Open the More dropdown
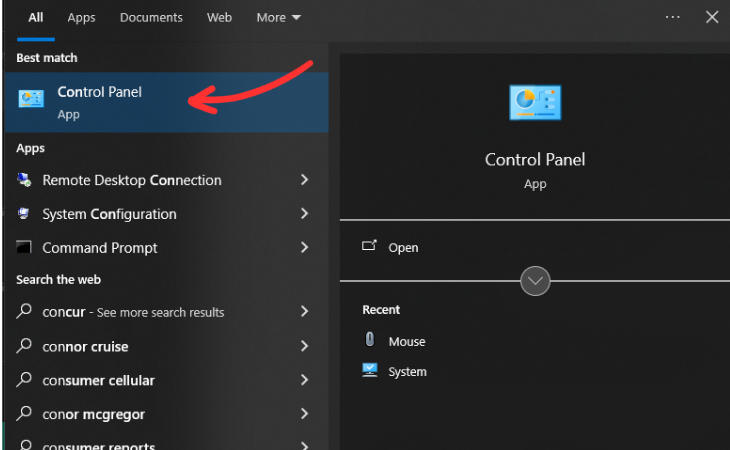The image size is (730, 450). coord(278,18)
